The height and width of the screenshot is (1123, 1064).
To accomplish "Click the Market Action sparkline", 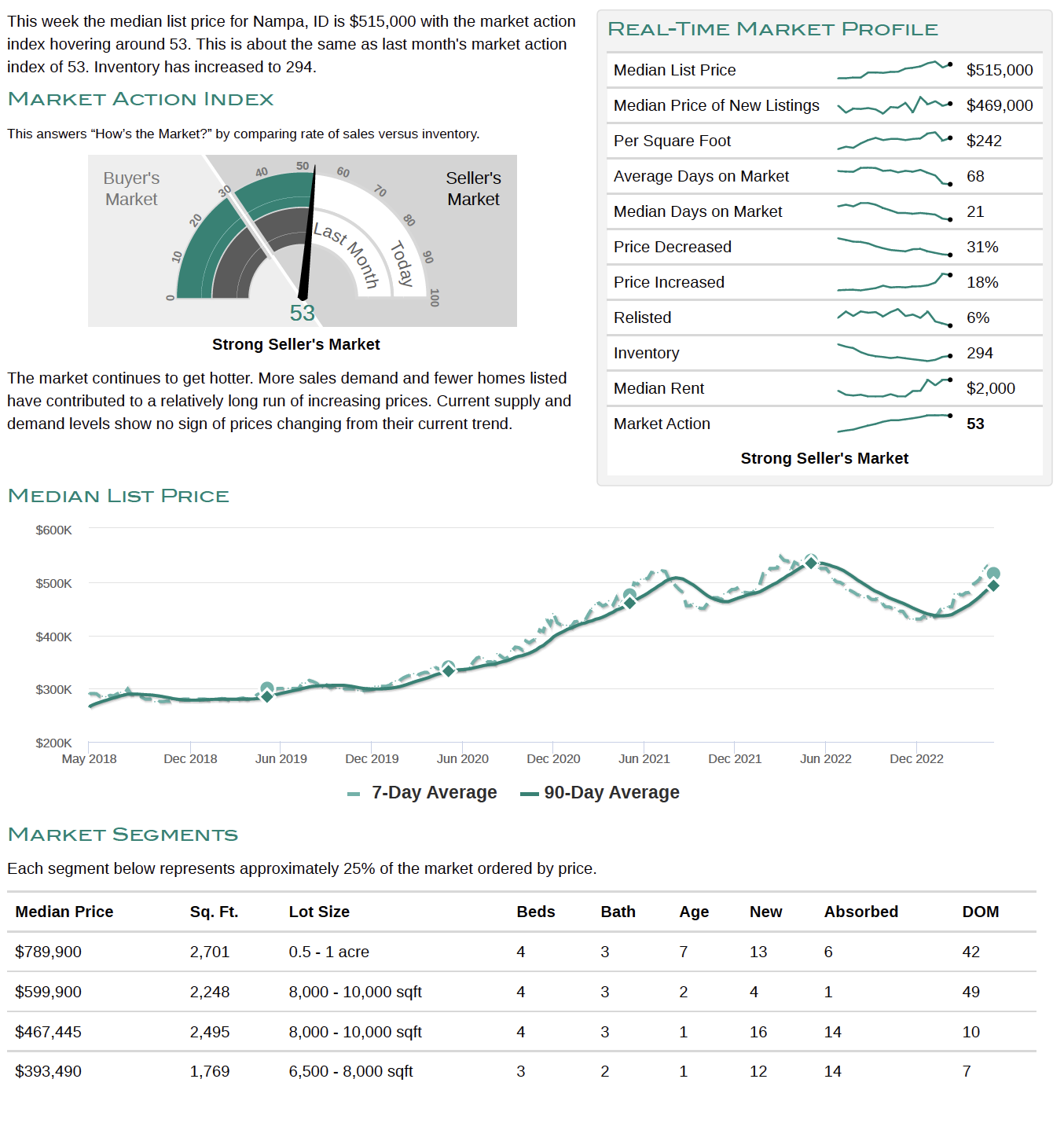I will coord(895,423).
